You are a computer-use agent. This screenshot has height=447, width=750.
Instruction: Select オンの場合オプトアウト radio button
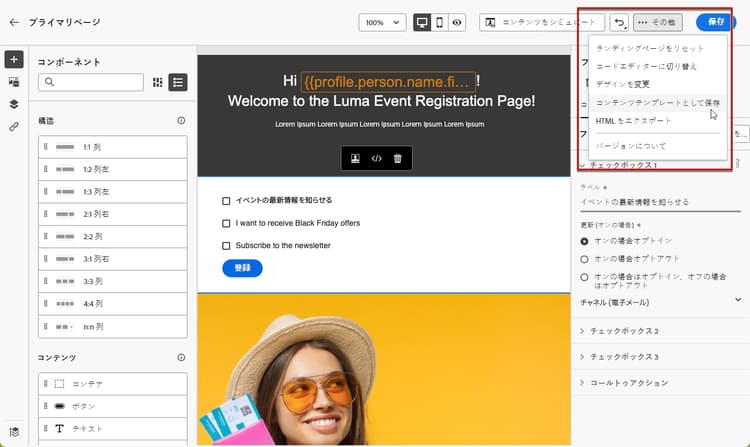[584, 259]
